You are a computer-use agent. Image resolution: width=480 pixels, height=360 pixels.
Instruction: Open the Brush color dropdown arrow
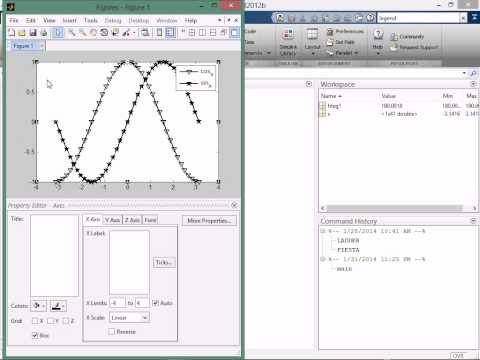pos(134,32)
